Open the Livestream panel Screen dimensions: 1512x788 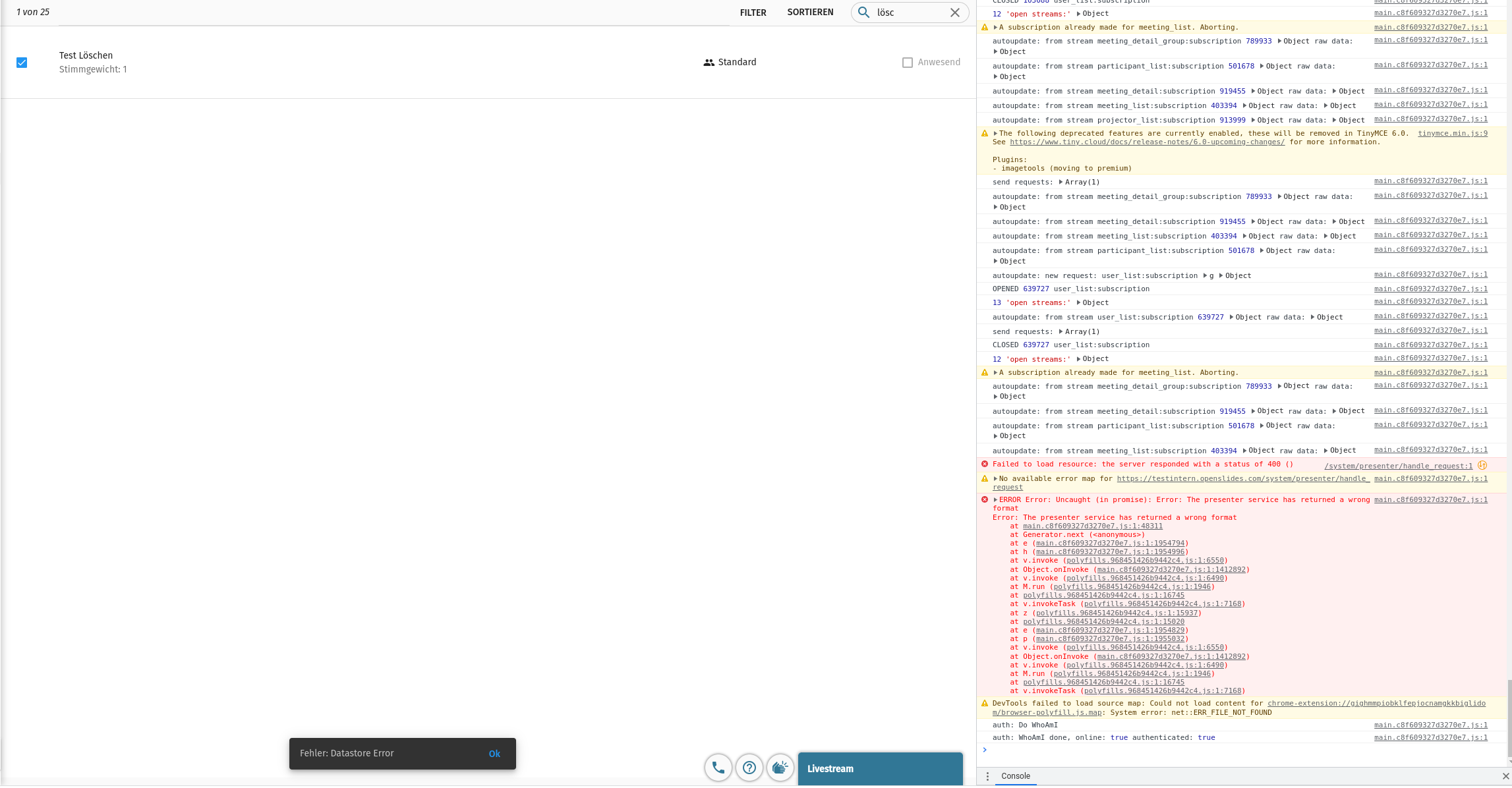[x=880, y=768]
